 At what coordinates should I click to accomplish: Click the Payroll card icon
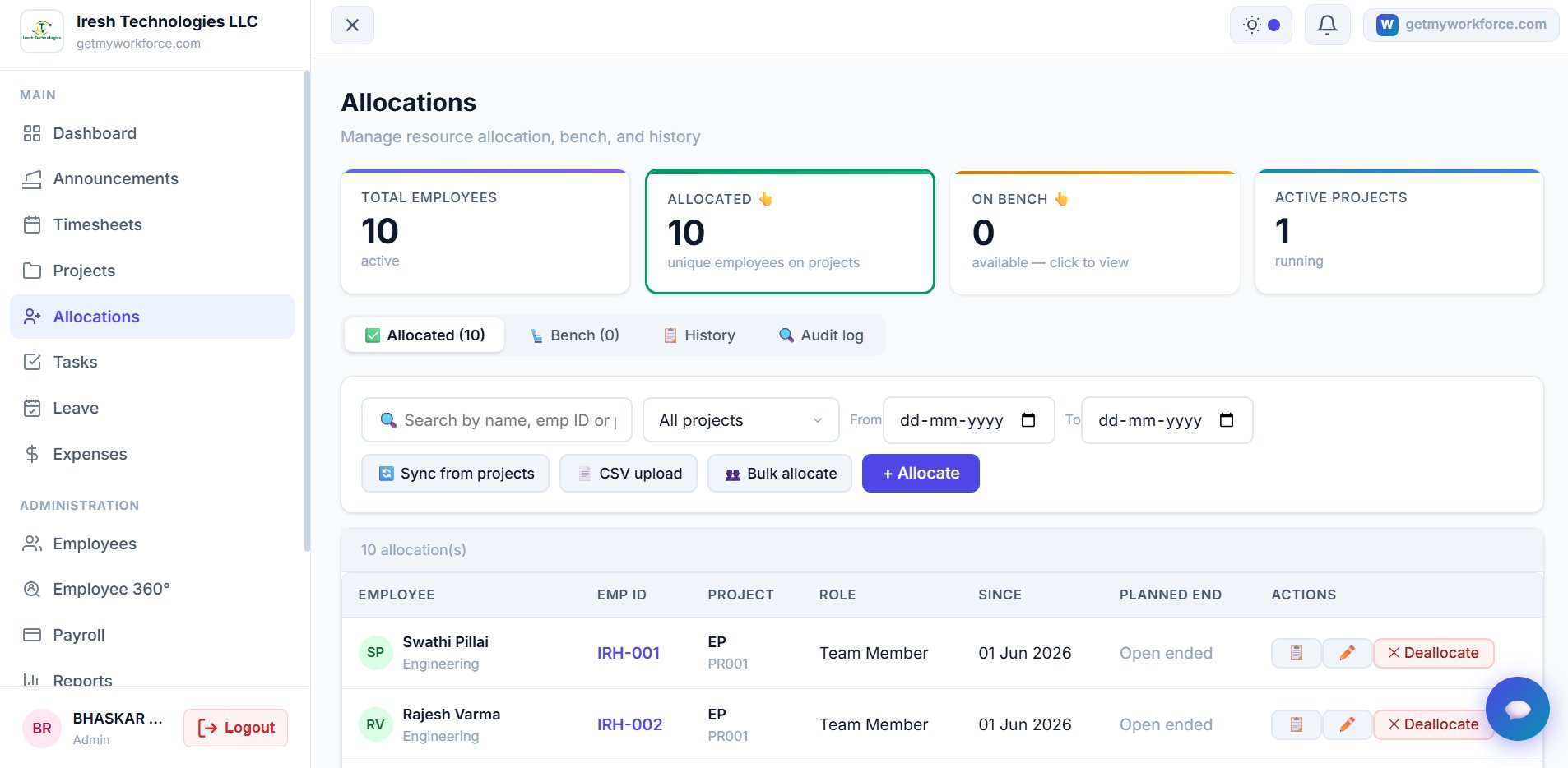pyautogui.click(x=32, y=635)
